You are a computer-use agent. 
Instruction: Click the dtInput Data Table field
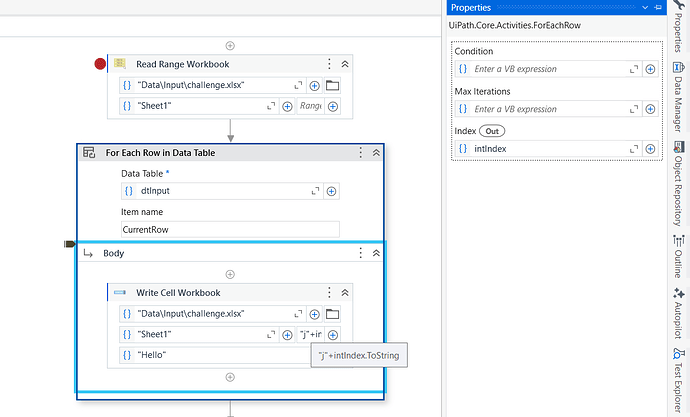point(222,191)
